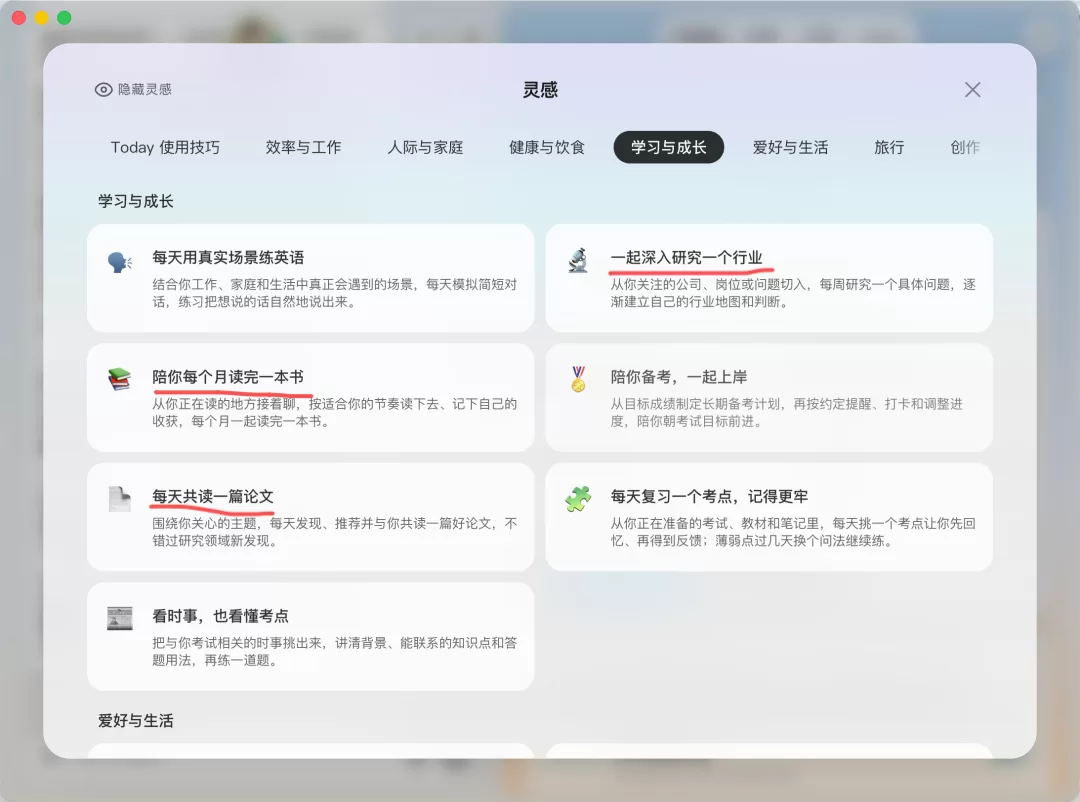Click description starting 结合你工作、家庭和生活
Screen dimensions: 1080x802
pyautogui.click(x=335, y=293)
